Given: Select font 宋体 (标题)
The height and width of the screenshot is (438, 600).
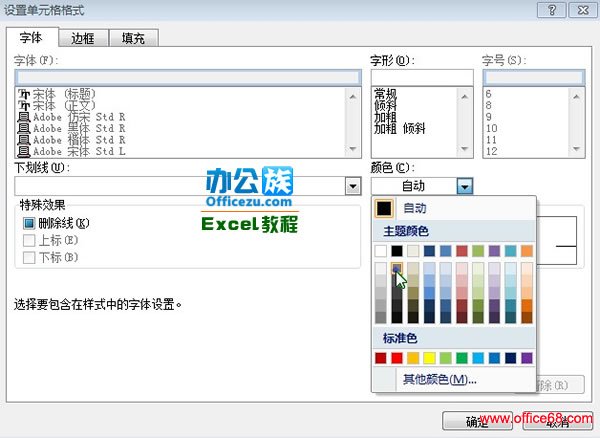Looking at the screenshot, I should (57, 94).
